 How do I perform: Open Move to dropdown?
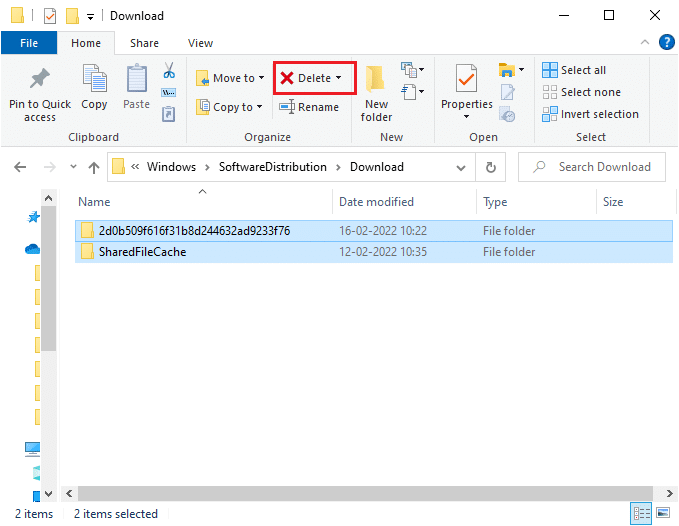(262, 78)
